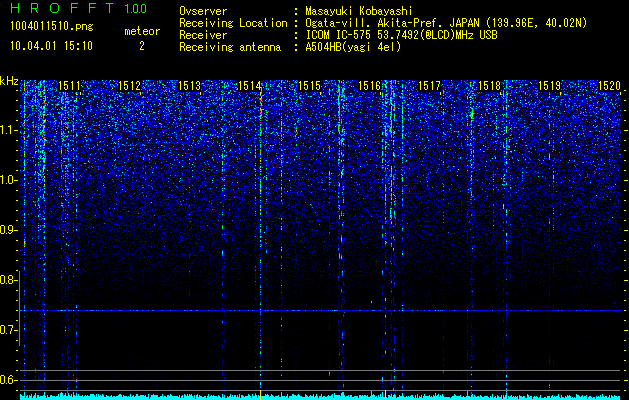
Task: Click the Receiver label
Action: coord(203,35)
